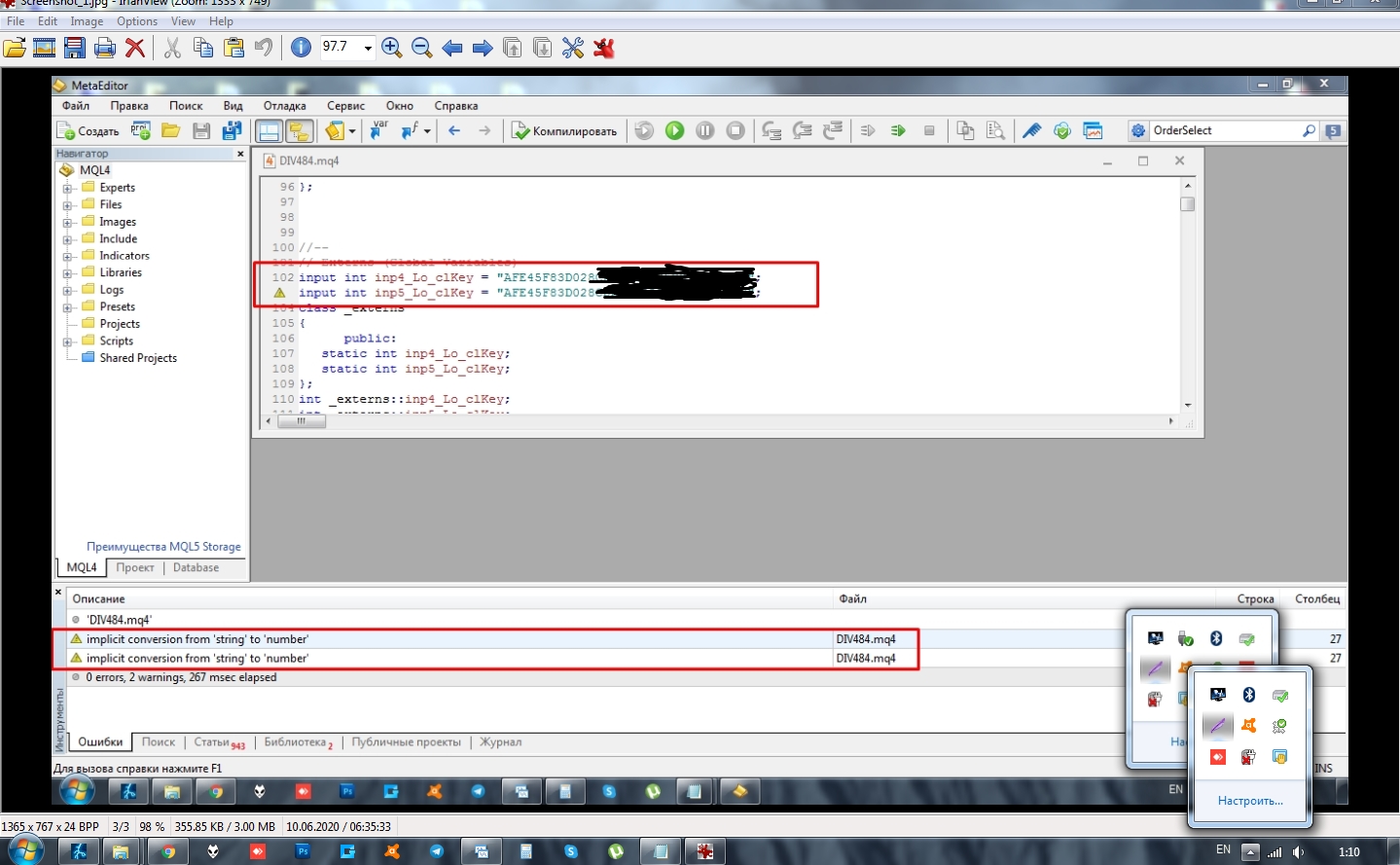Expand the Indicators folder in Navigator

point(68,257)
